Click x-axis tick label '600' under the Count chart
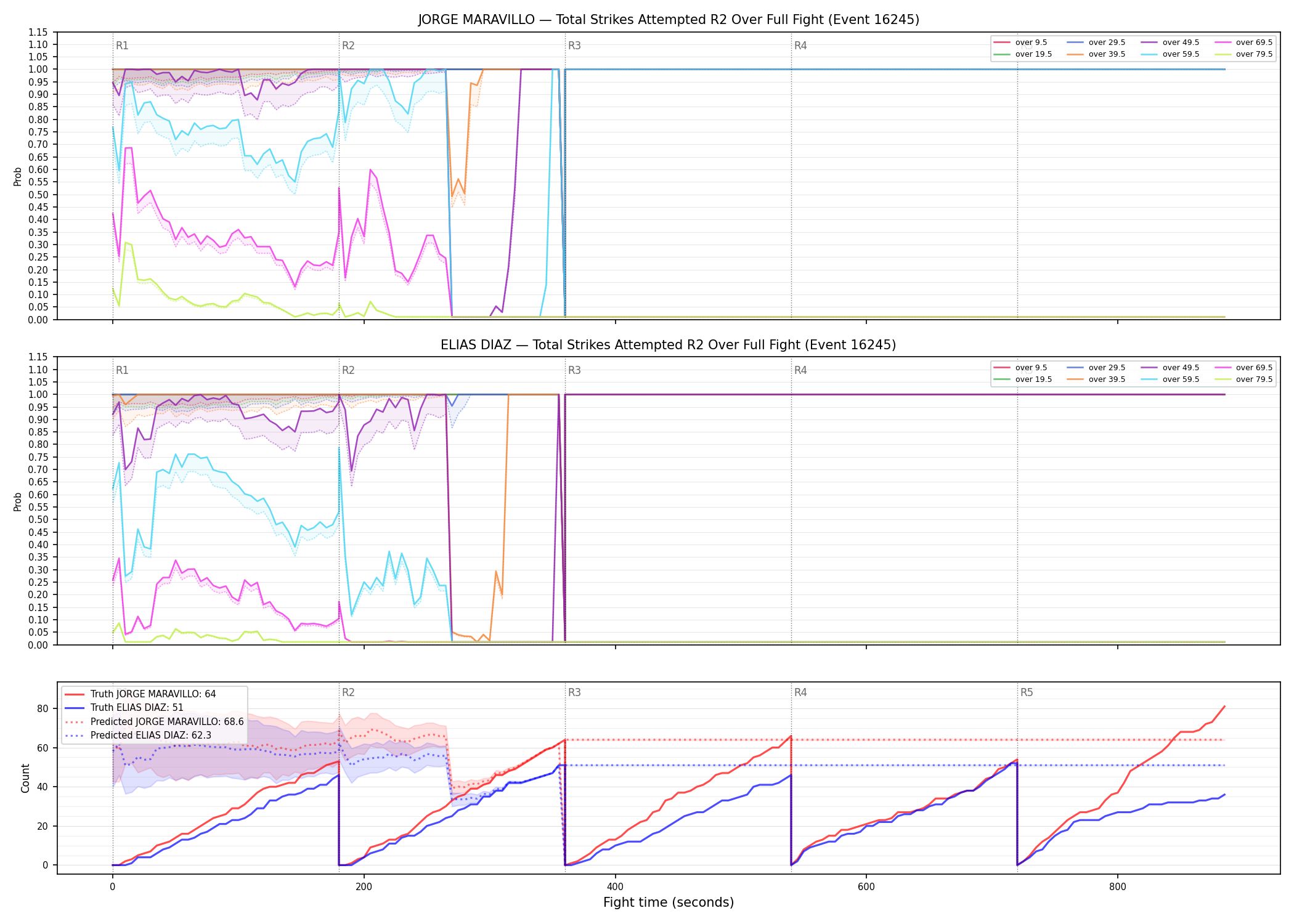Image resolution: width=1294 pixels, height=924 pixels. tap(866, 887)
